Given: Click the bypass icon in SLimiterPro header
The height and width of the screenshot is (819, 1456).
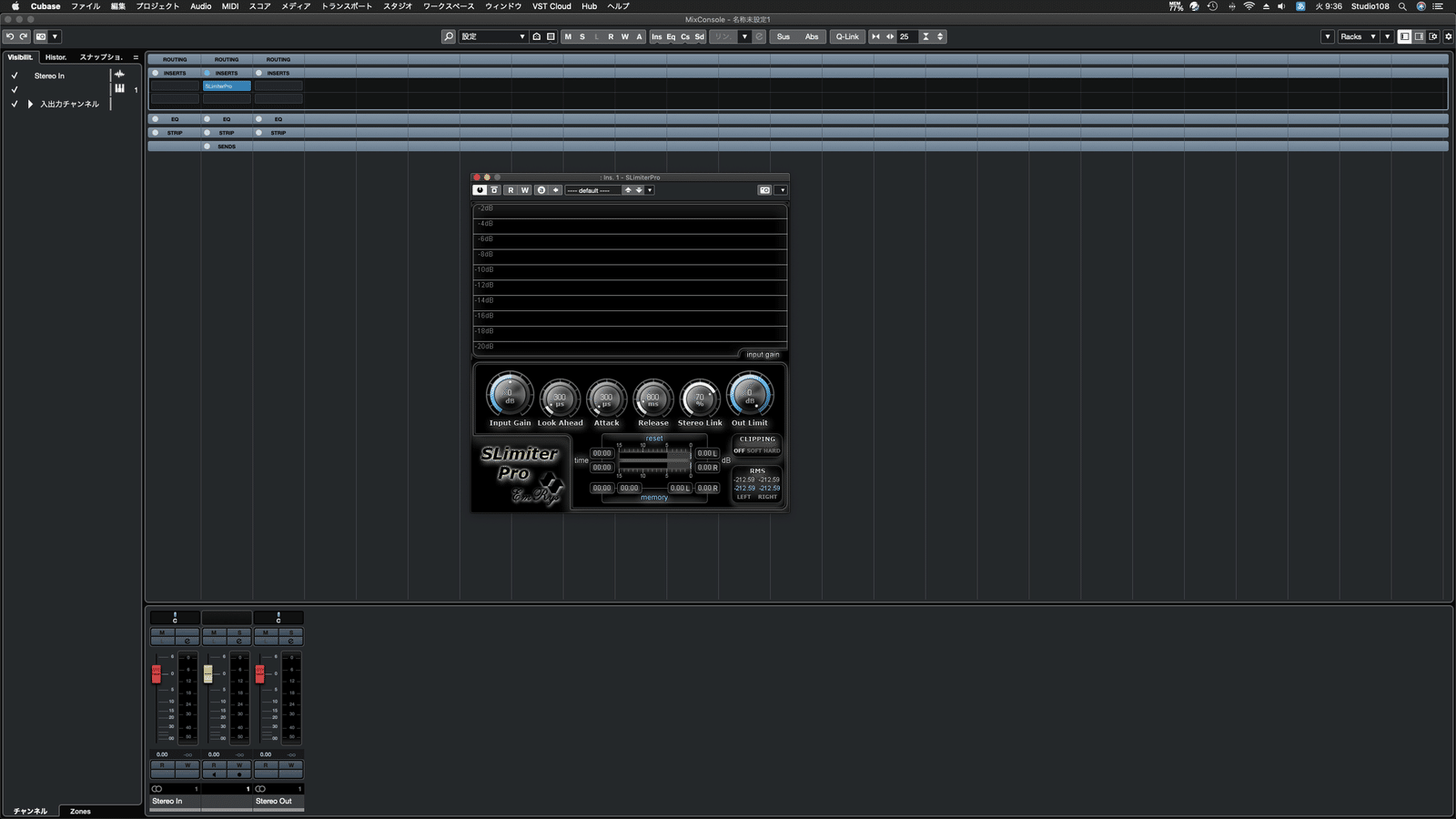Looking at the screenshot, I should [x=494, y=190].
